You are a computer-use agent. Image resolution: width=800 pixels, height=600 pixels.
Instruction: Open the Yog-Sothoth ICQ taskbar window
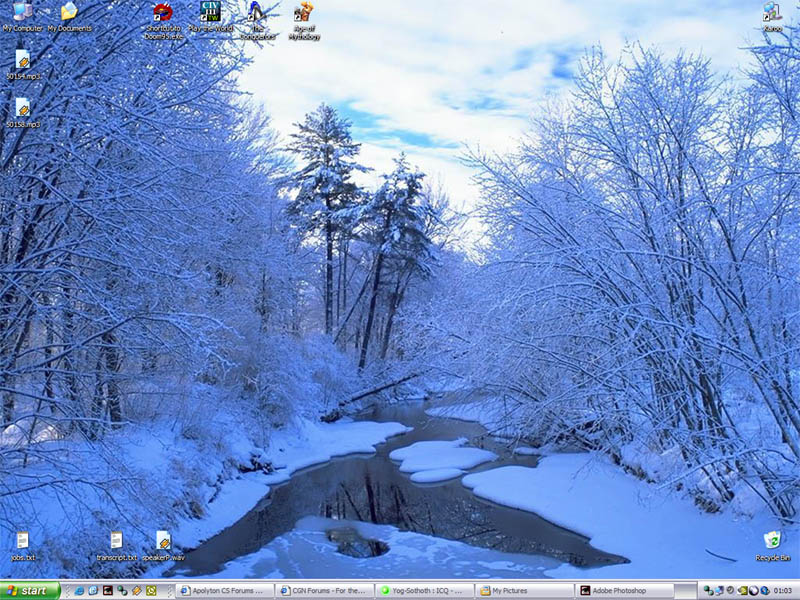coord(424,590)
